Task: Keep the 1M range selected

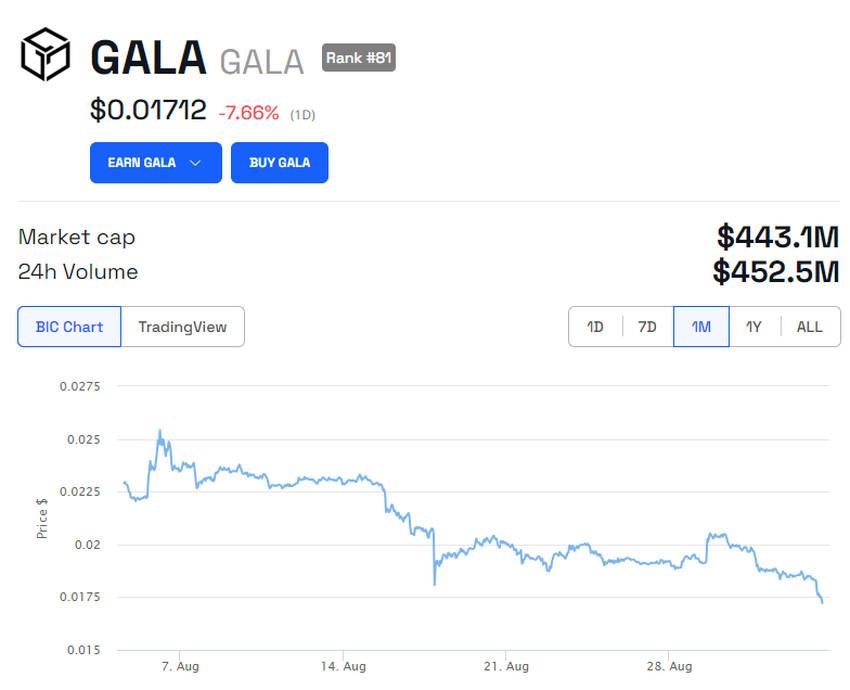Action: pyautogui.click(x=701, y=326)
